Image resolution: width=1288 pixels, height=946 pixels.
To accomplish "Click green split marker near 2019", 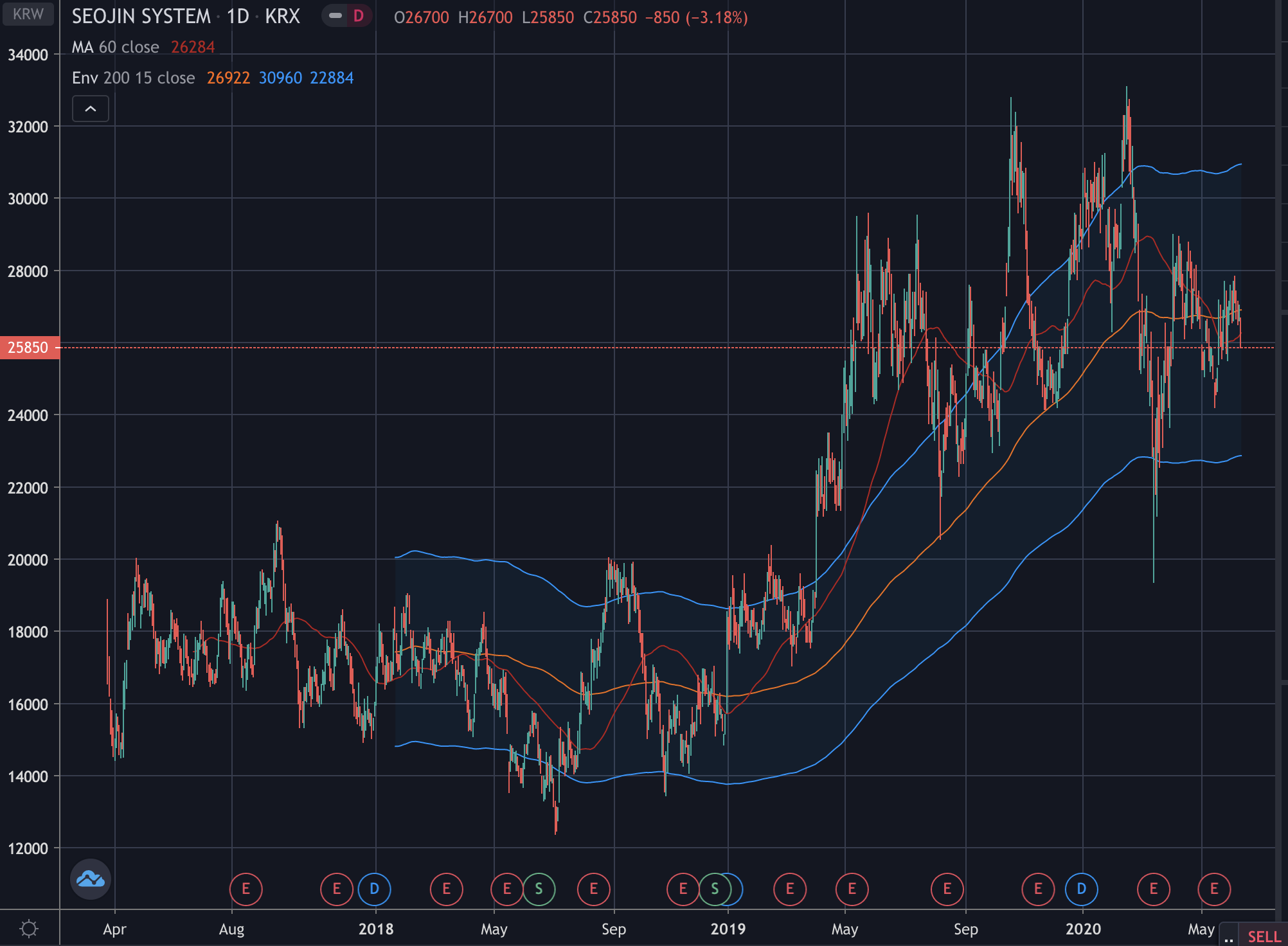I will pos(715,889).
